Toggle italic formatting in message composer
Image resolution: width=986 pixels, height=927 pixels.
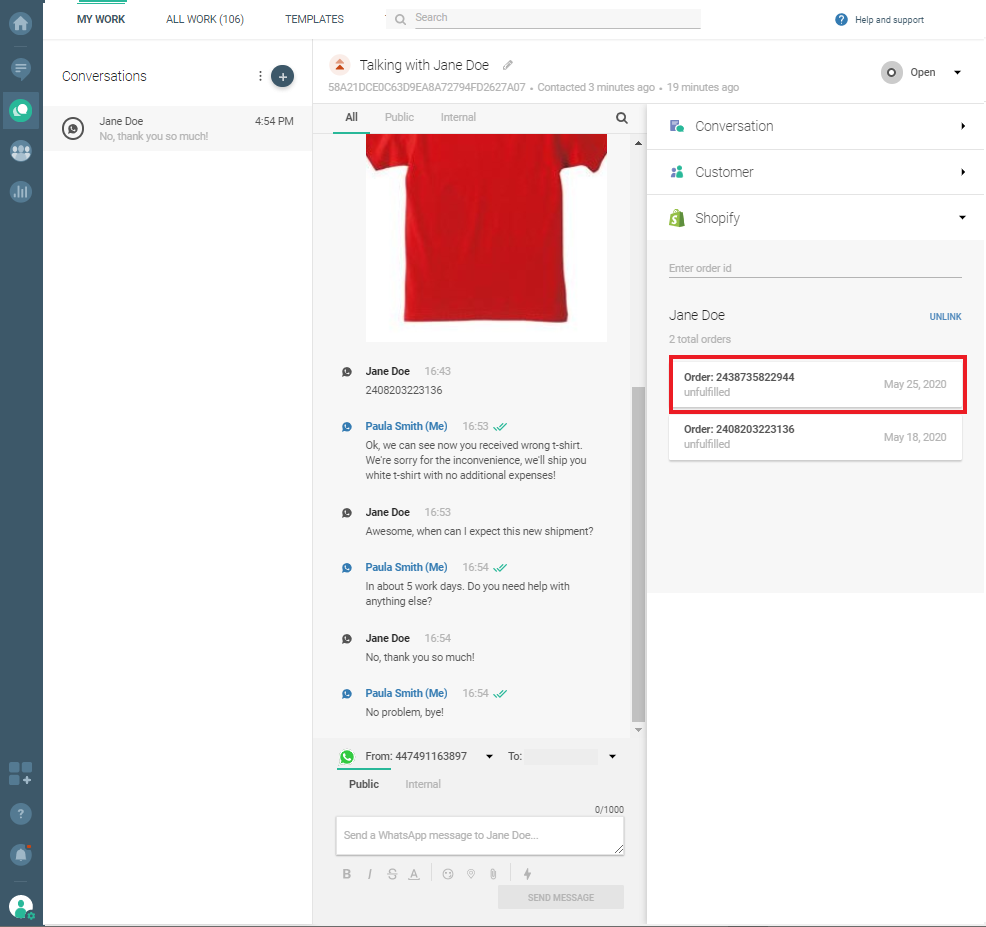coord(369,873)
